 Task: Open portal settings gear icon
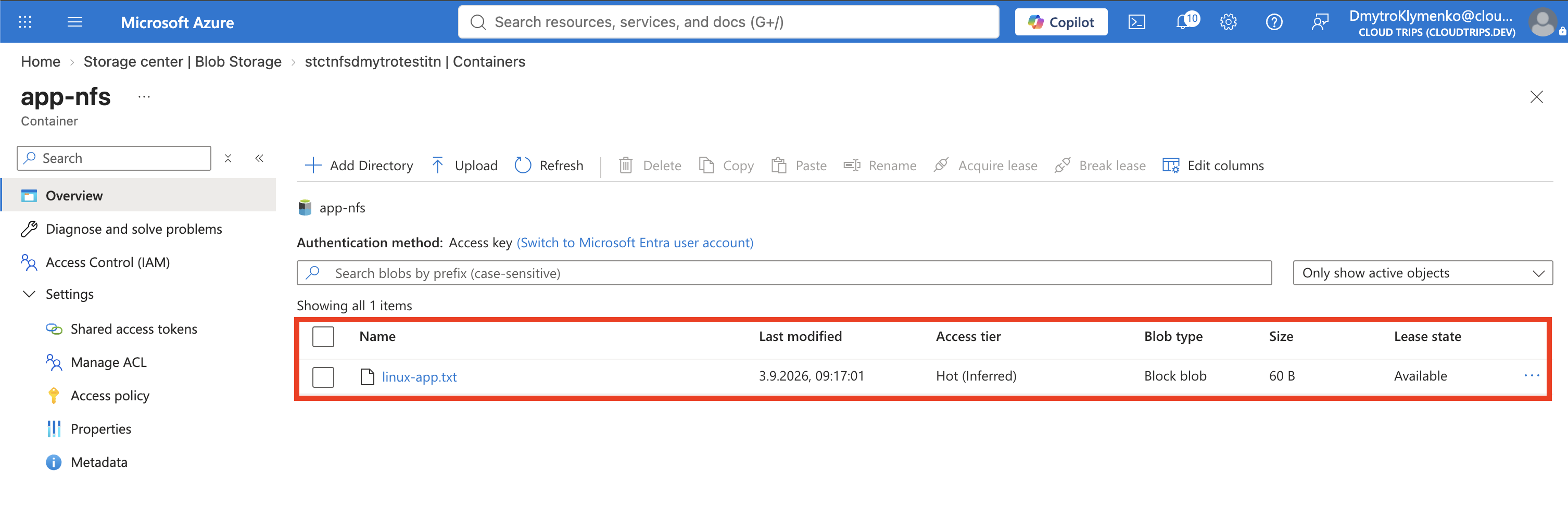pyautogui.click(x=1228, y=22)
